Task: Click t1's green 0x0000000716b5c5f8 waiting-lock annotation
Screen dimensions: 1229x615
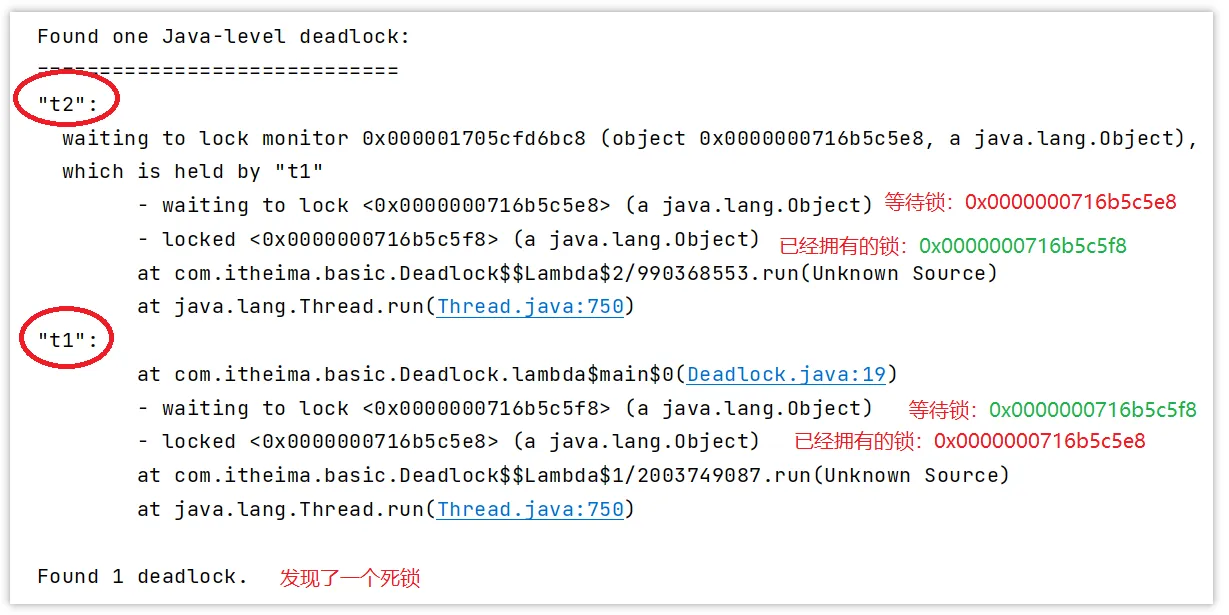Action: [1092, 410]
